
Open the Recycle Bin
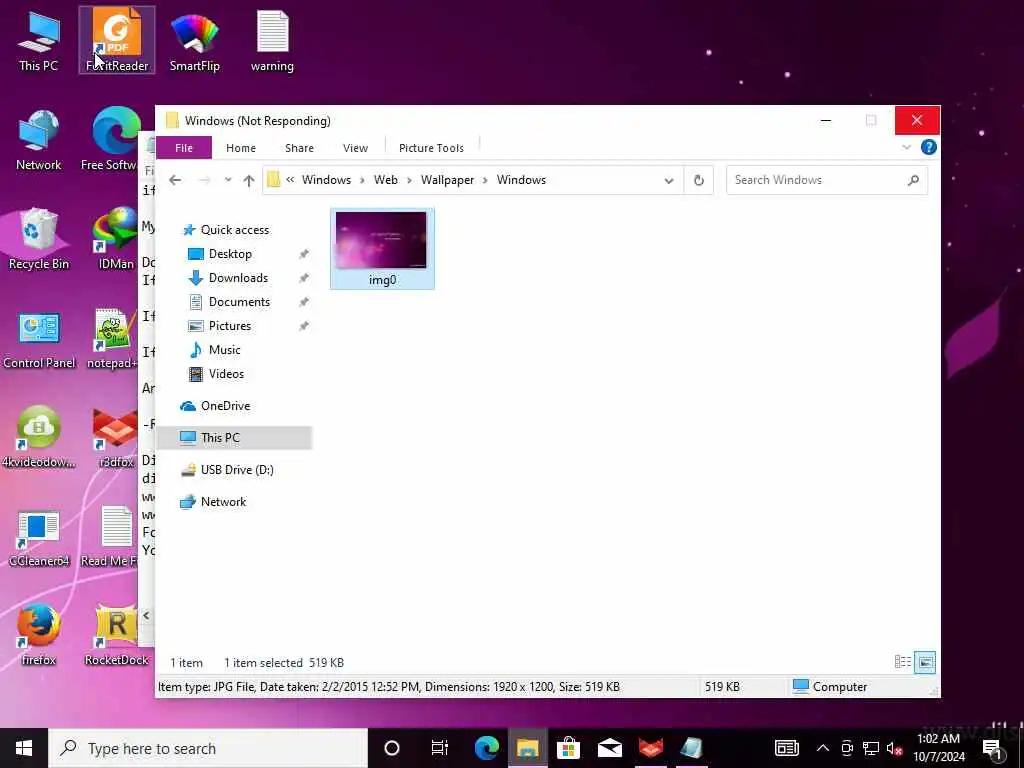click(x=39, y=239)
